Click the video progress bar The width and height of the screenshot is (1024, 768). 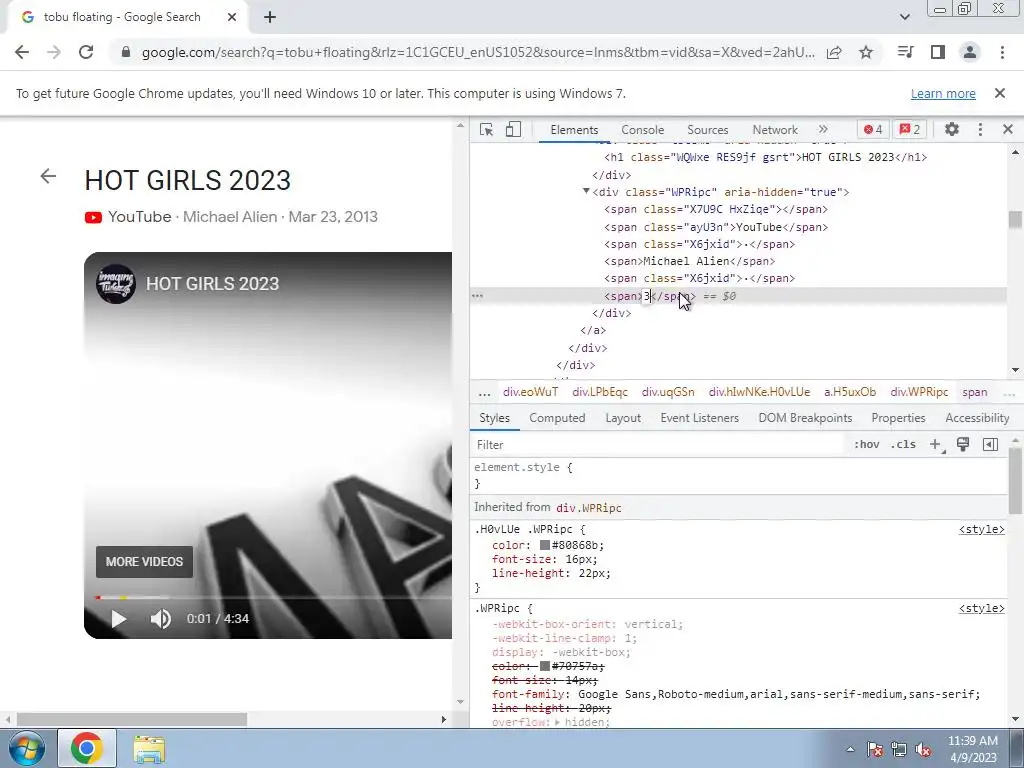pos(273,597)
